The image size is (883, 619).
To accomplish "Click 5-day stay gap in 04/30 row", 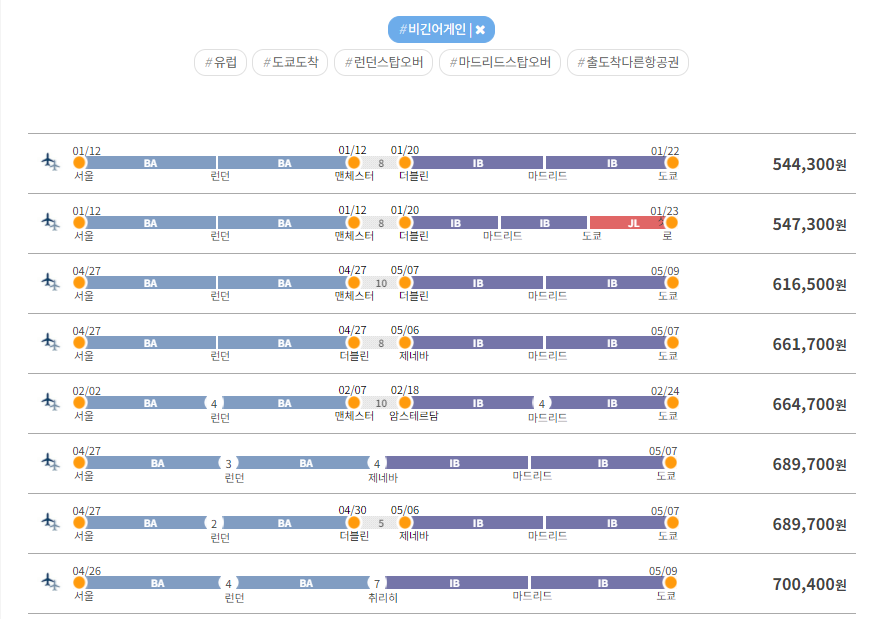I will (x=381, y=523).
